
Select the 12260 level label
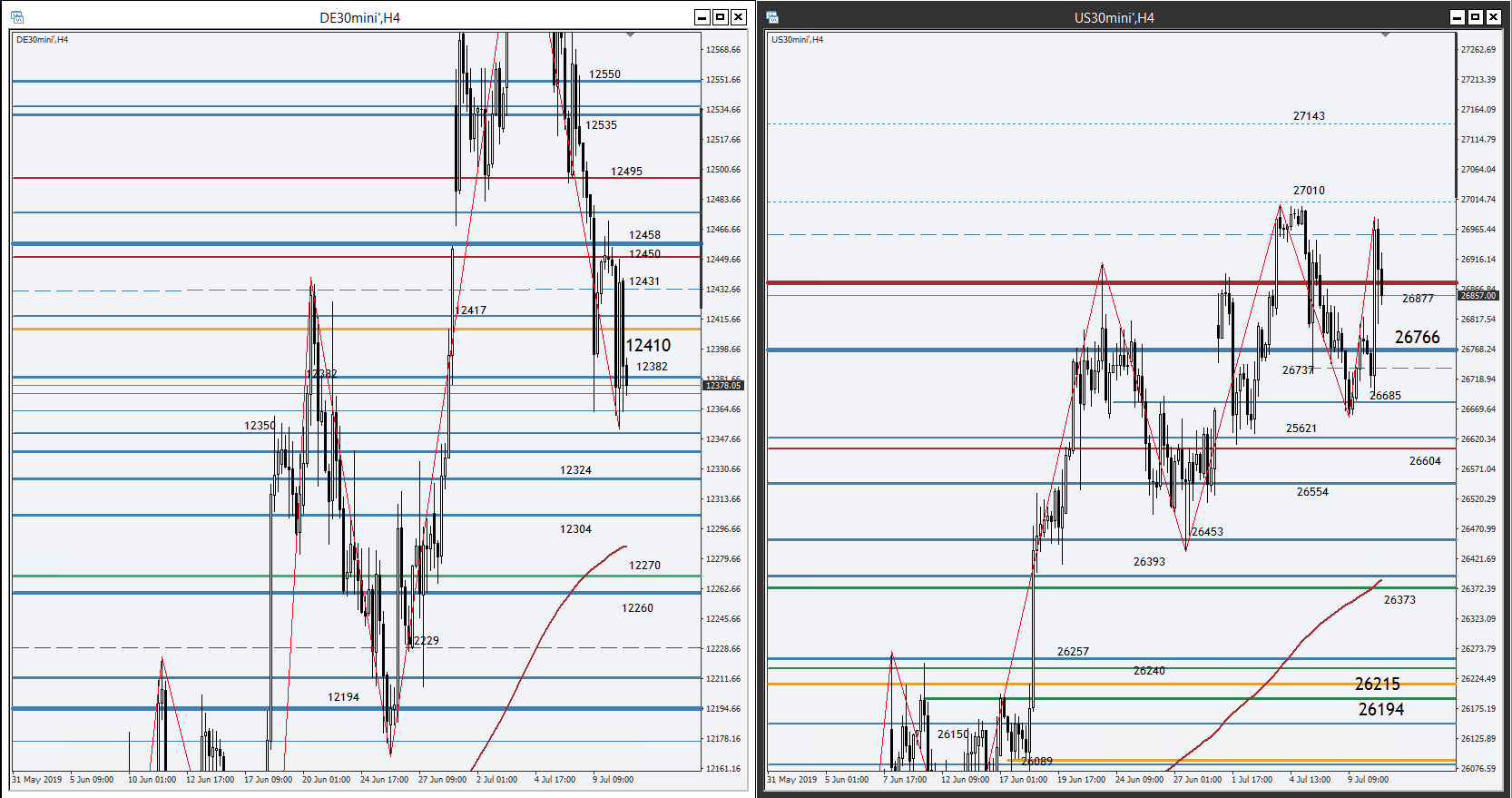pyautogui.click(x=637, y=608)
